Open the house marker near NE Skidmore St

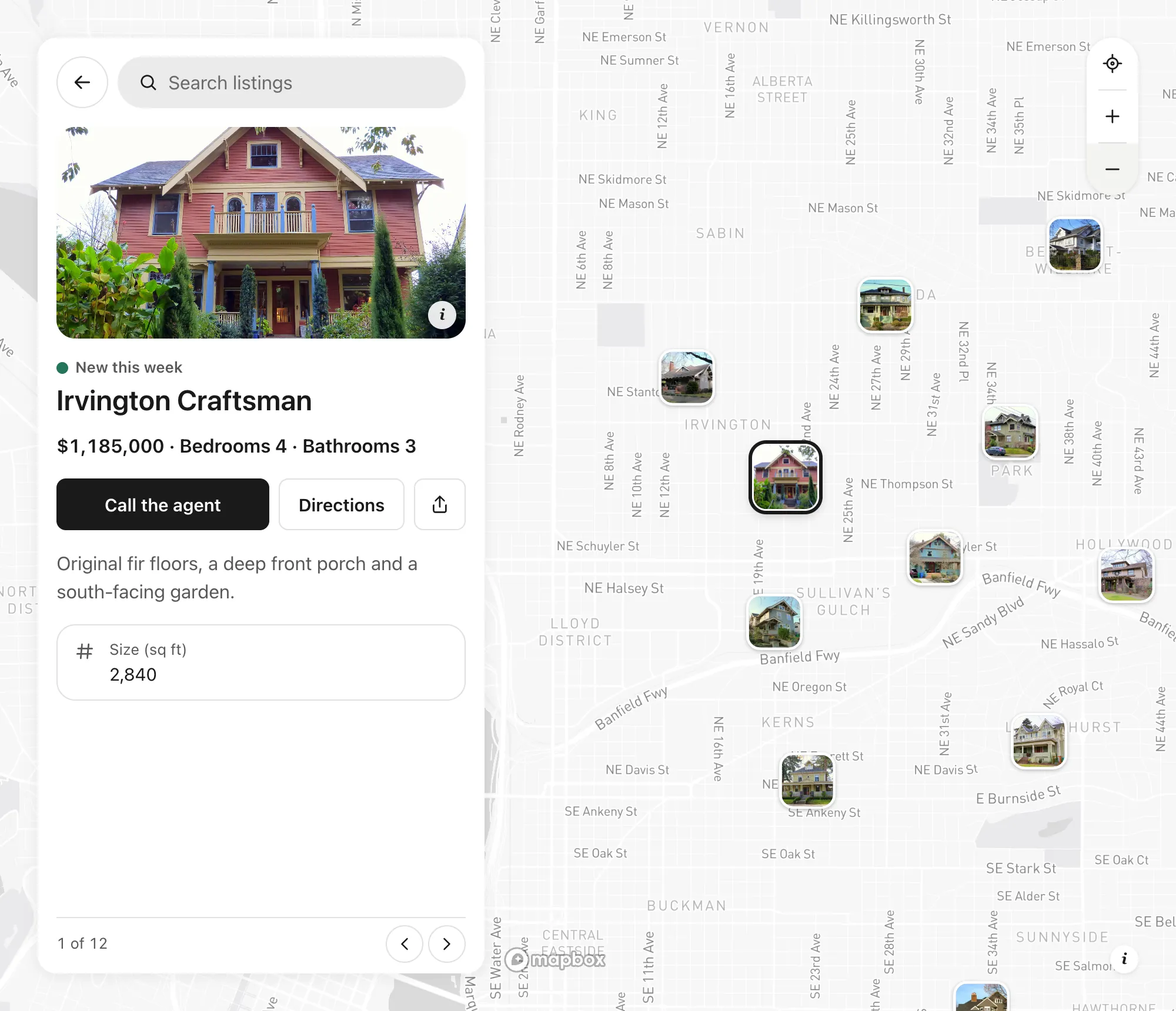pyautogui.click(x=1075, y=245)
